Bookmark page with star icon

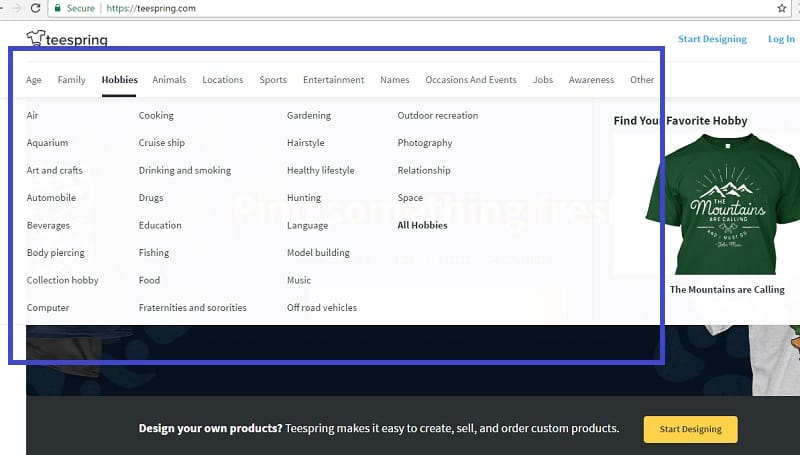(x=781, y=8)
